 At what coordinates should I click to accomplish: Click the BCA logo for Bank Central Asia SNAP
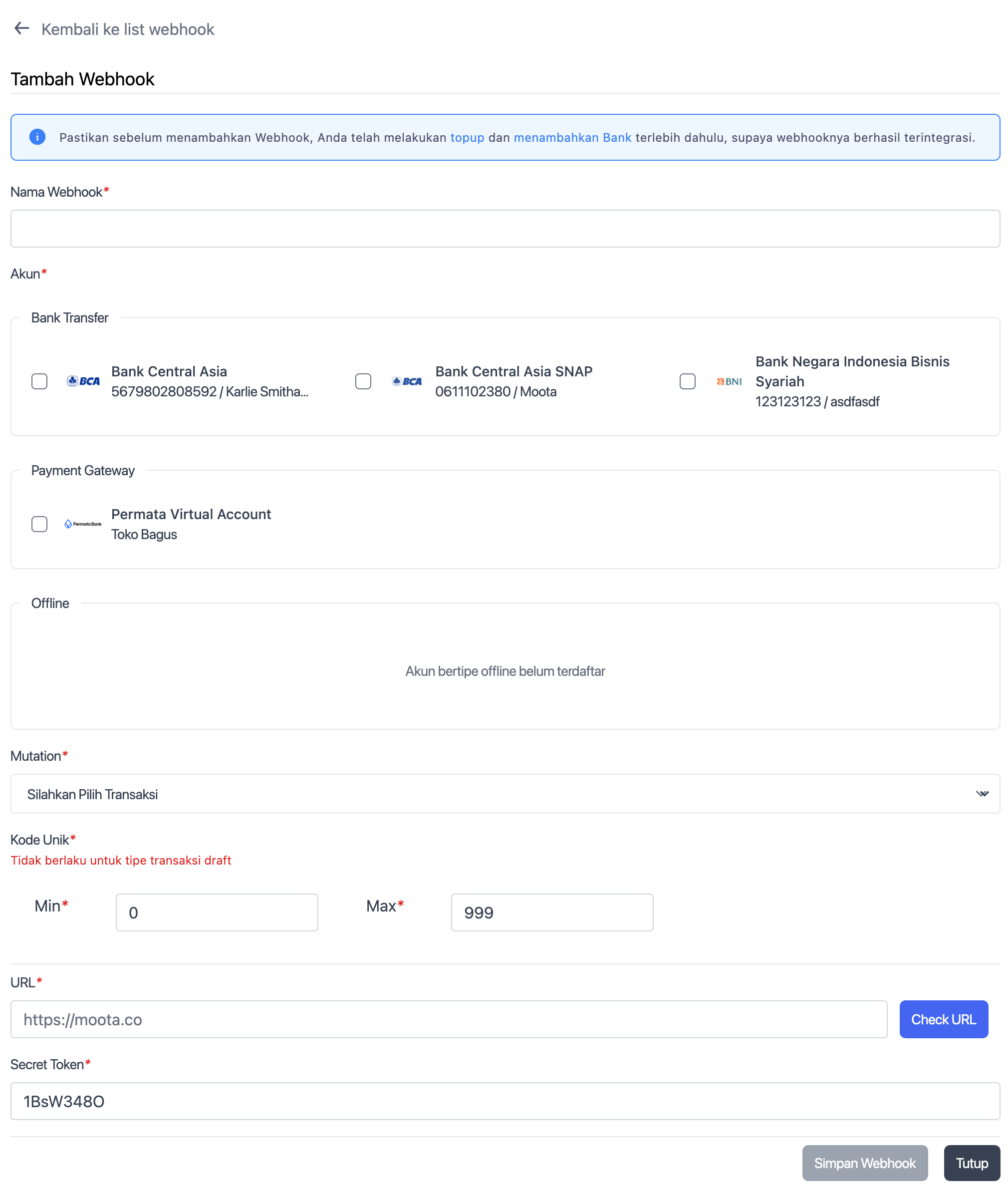tap(407, 381)
